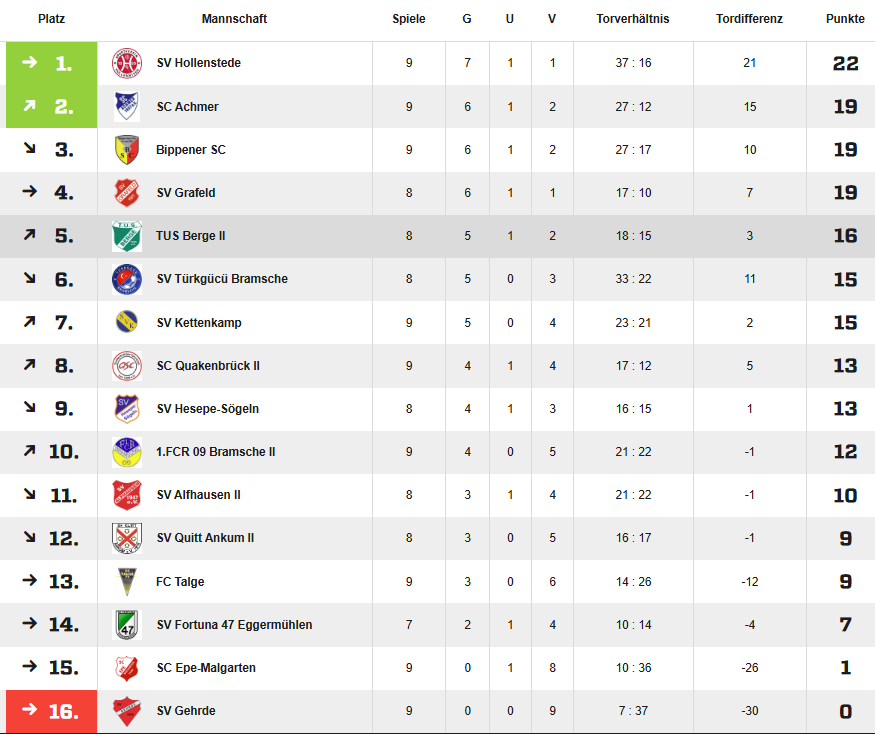Click SV Türkgücü Bramsche club logo
Image resolution: width=875 pixels, height=734 pixels.
(x=126, y=279)
